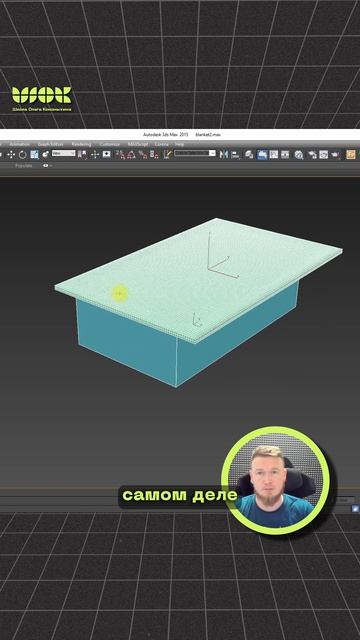Viewport: 360px width, 640px height.
Task: Switch to the Populate ribbon tab
Action: click(24, 166)
